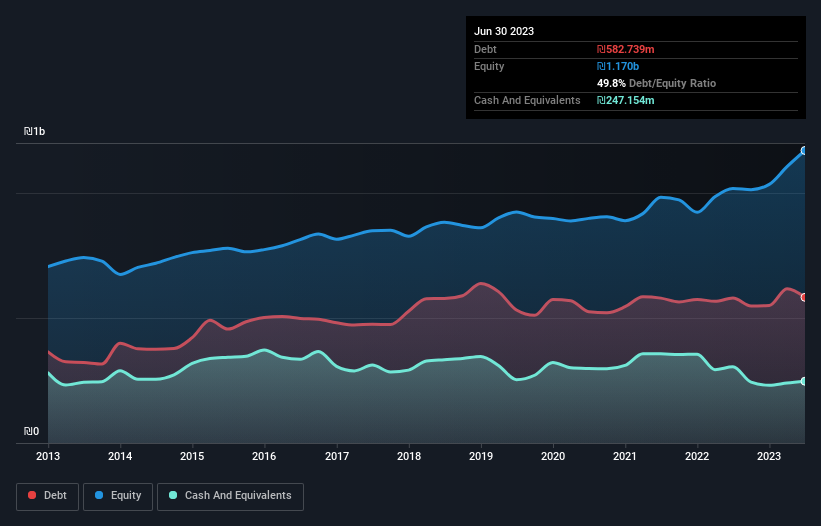
Task: Click the 2020 x-axis label
Action: pos(553,456)
